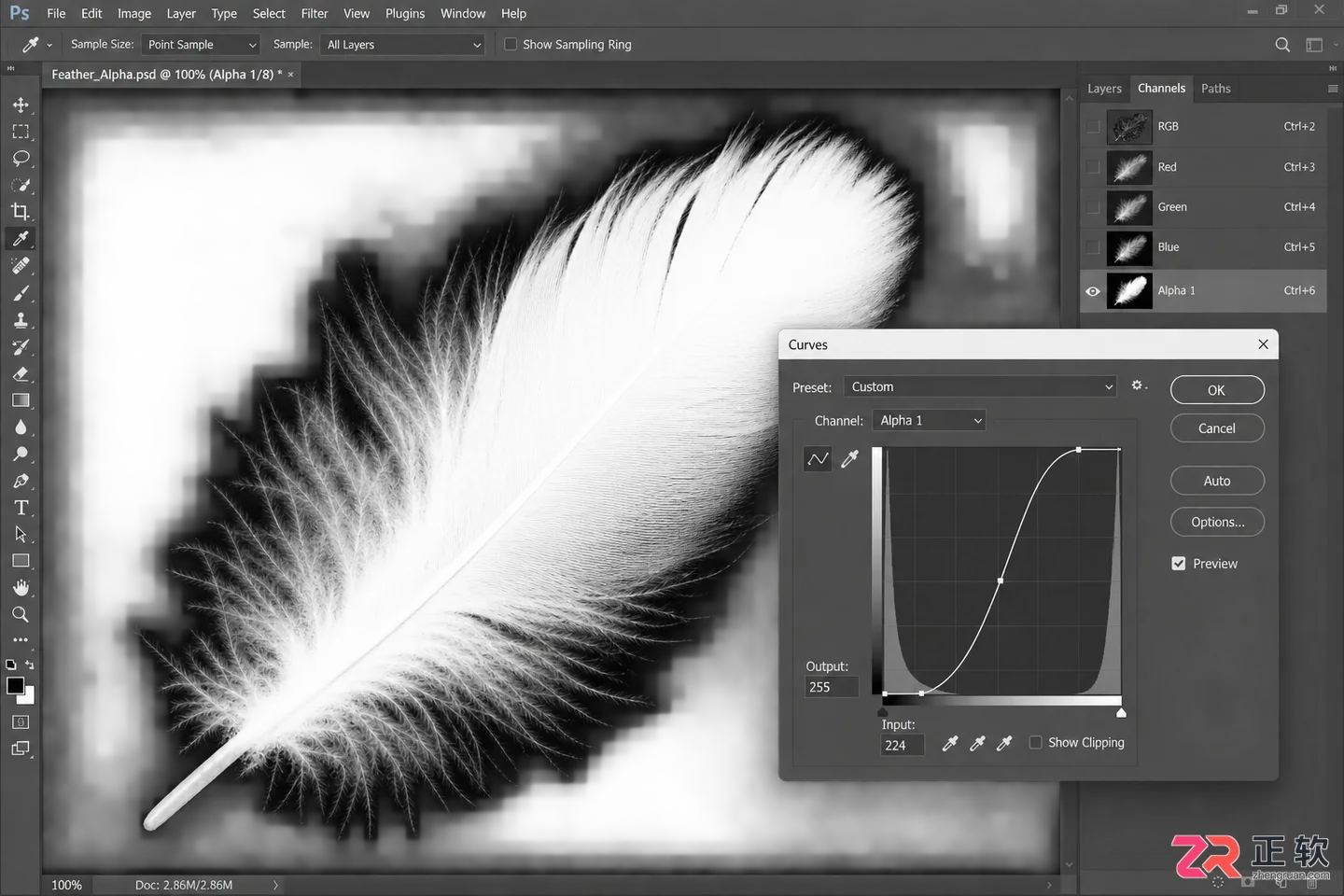Click the Input value field showing 224
The image size is (1344, 896).
(x=902, y=745)
